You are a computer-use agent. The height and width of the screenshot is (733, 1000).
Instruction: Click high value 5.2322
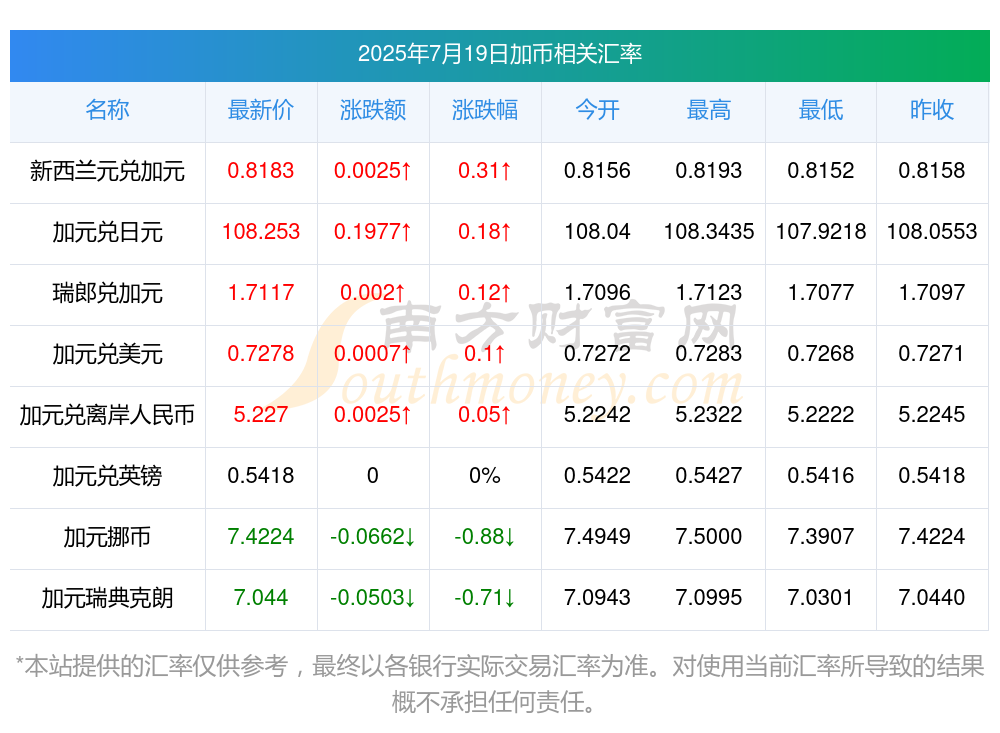(x=709, y=415)
